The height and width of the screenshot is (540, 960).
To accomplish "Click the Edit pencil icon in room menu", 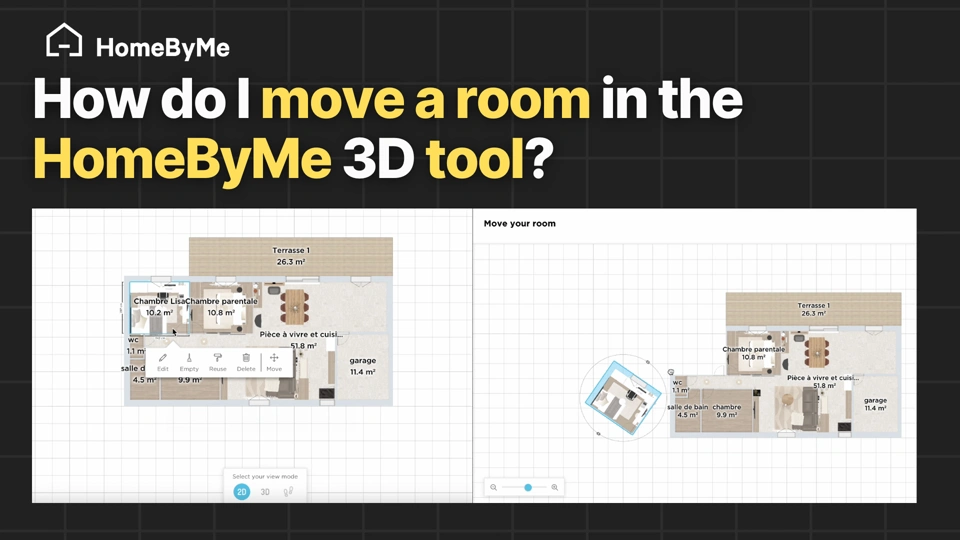I will point(163,358).
